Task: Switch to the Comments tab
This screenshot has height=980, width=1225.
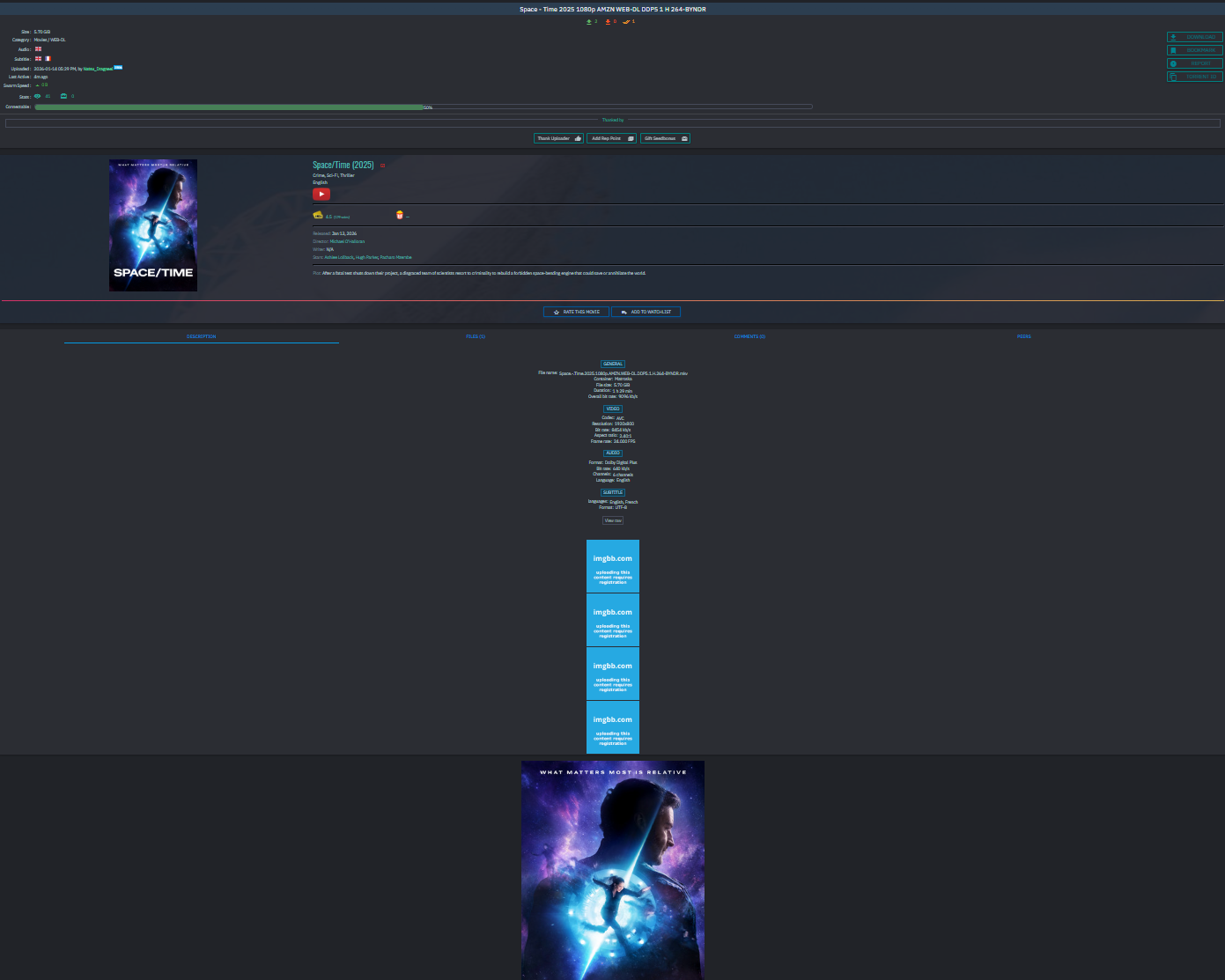Action: coord(749,336)
